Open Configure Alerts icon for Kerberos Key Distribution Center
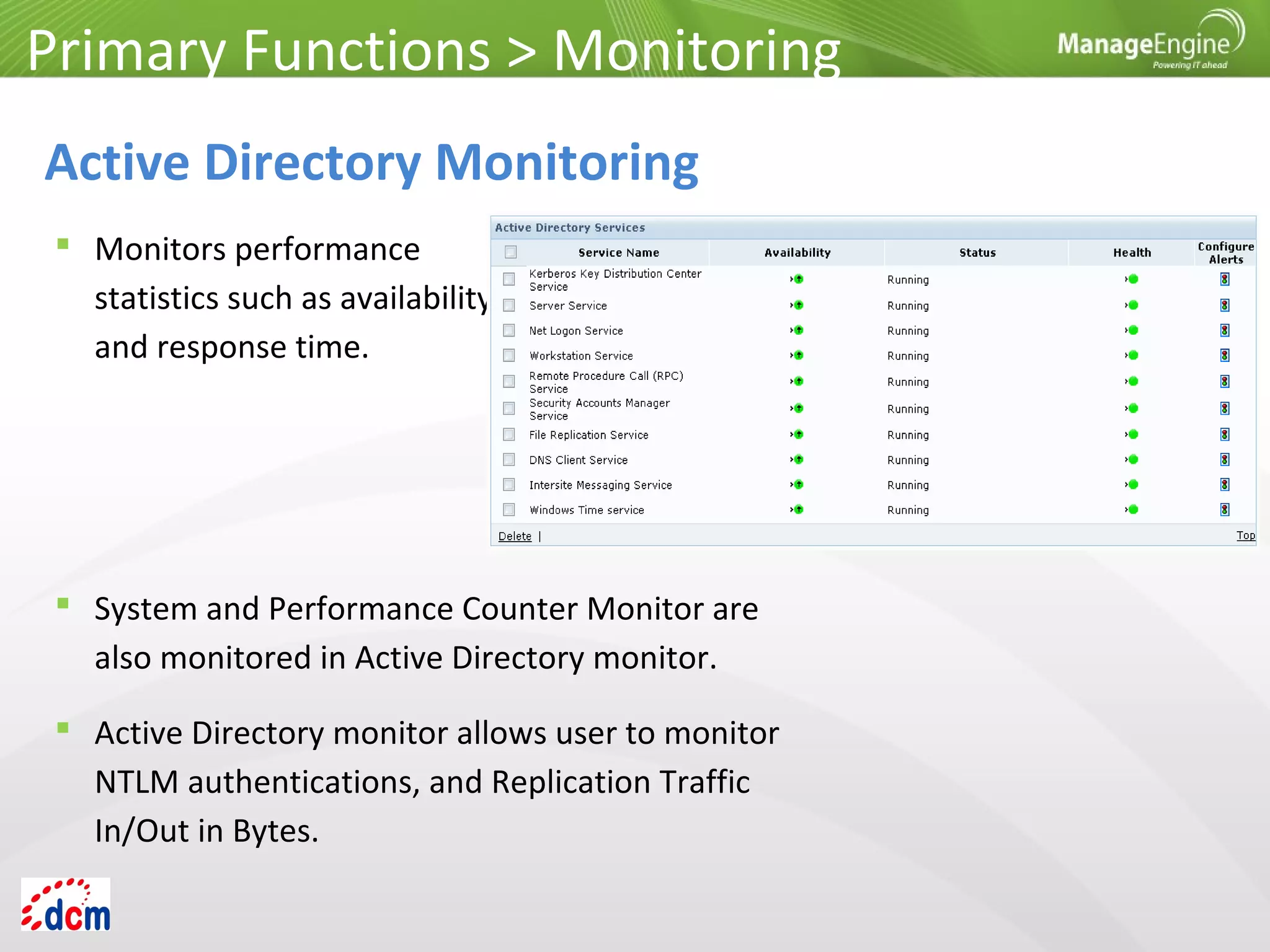 click(1225, 280)
